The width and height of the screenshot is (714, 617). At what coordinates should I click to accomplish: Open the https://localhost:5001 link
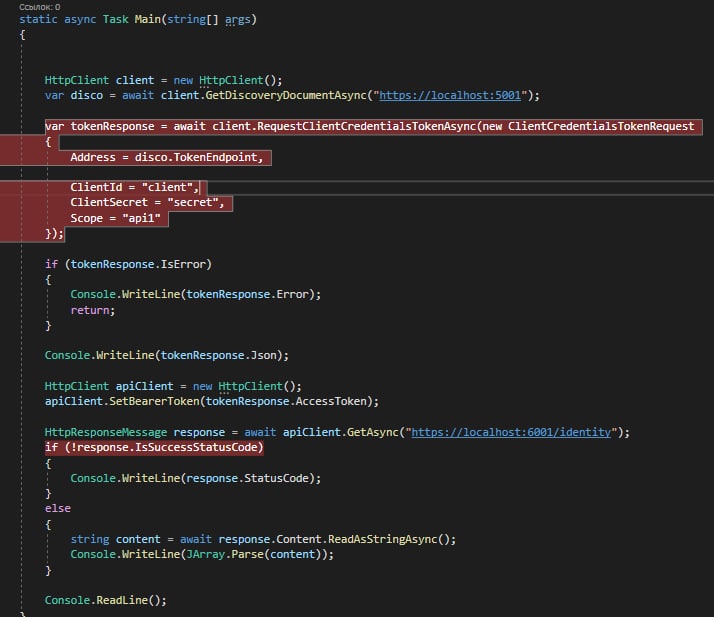pyautogui.click(x=450, y=95)
